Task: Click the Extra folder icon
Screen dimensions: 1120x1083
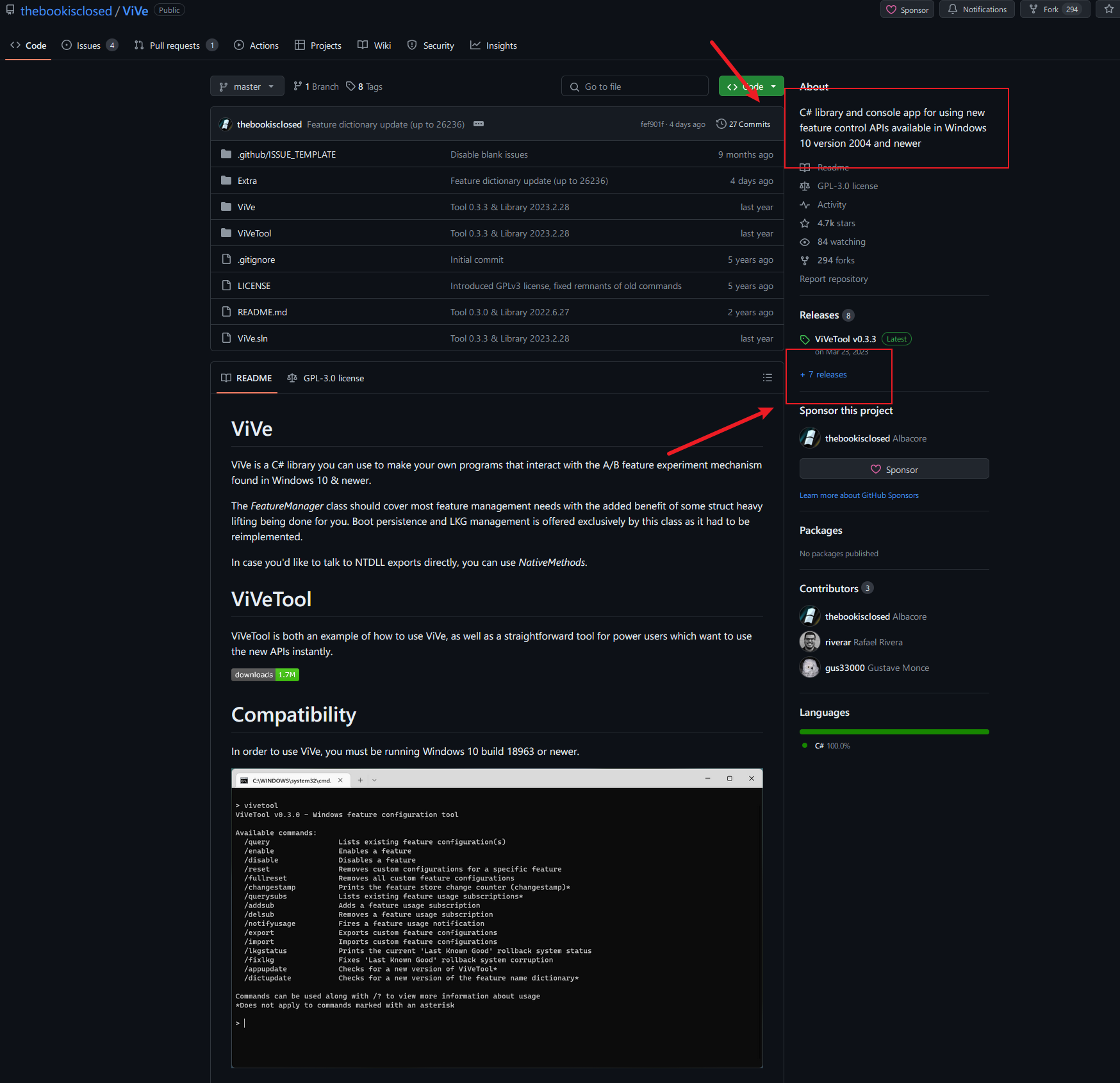Action: (226, 180)
